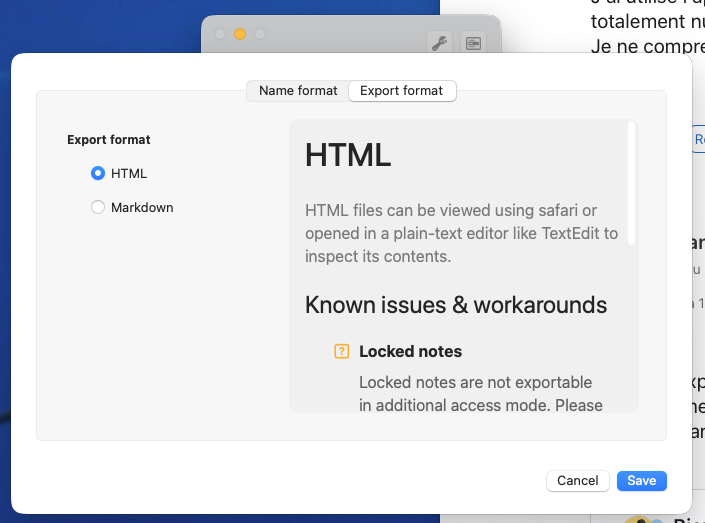Click the greyed-out close button of the window
The image size is (705, 523).
point(220,34)
